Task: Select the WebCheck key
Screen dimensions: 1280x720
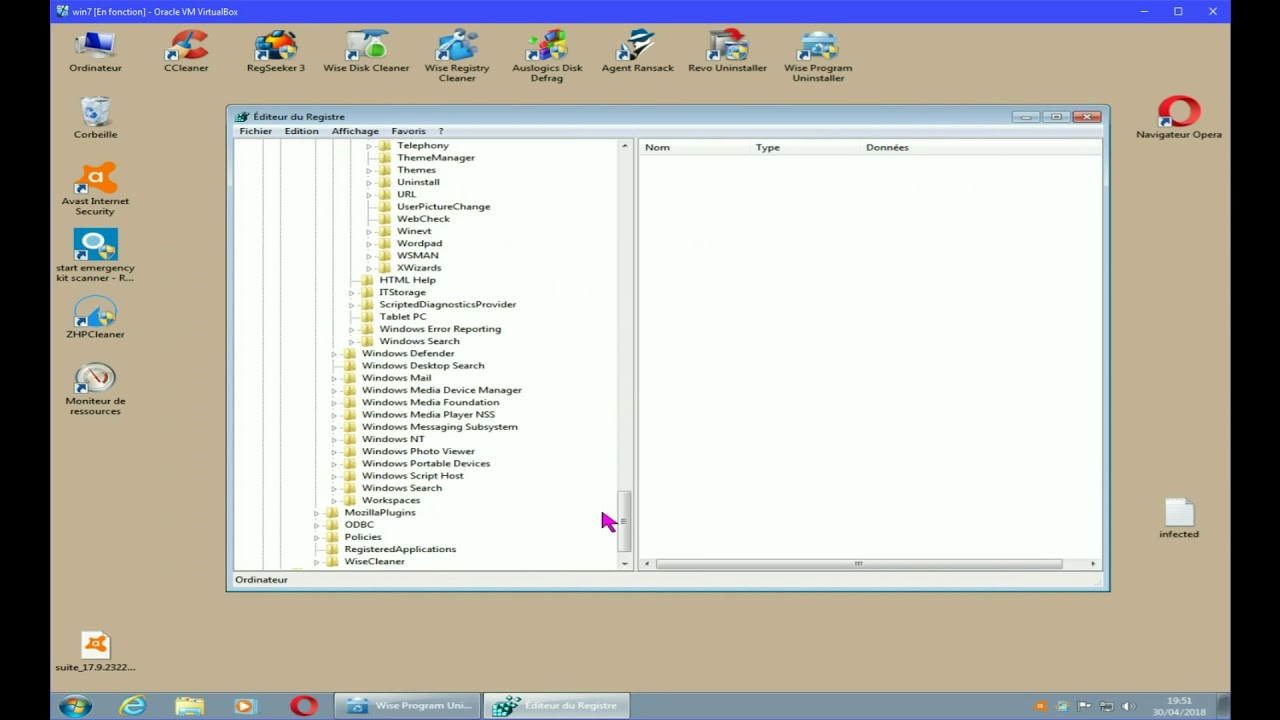Action: point(423,219)
